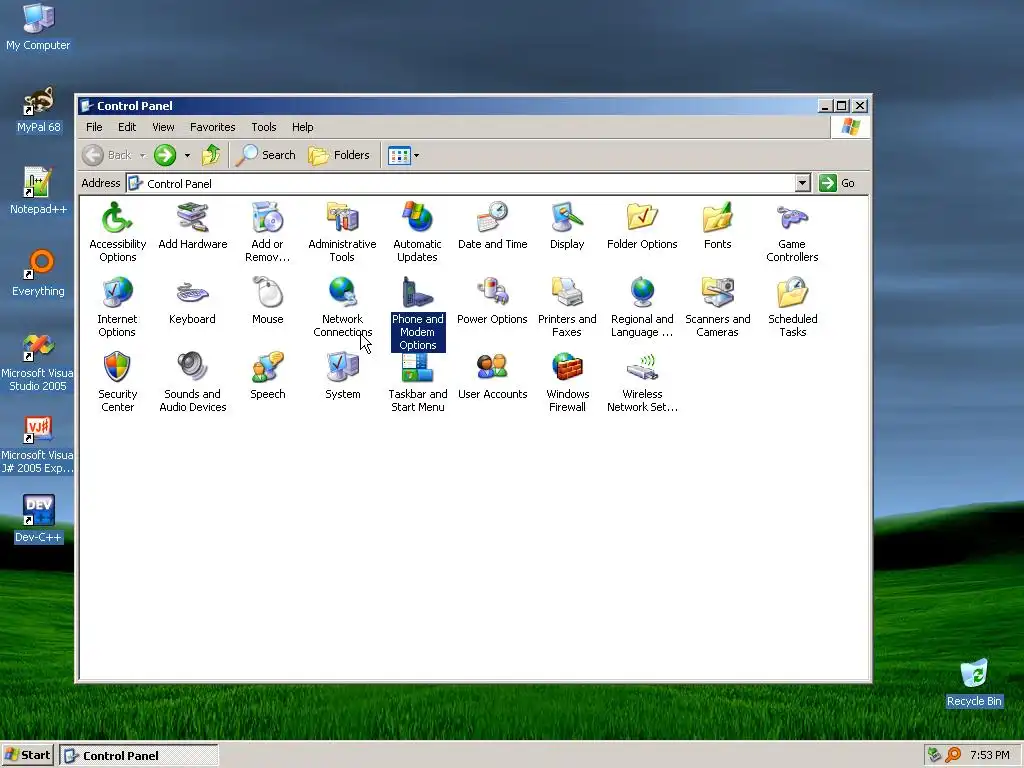Toggle the Folders pane button
1024x768 pixels.
339,155
